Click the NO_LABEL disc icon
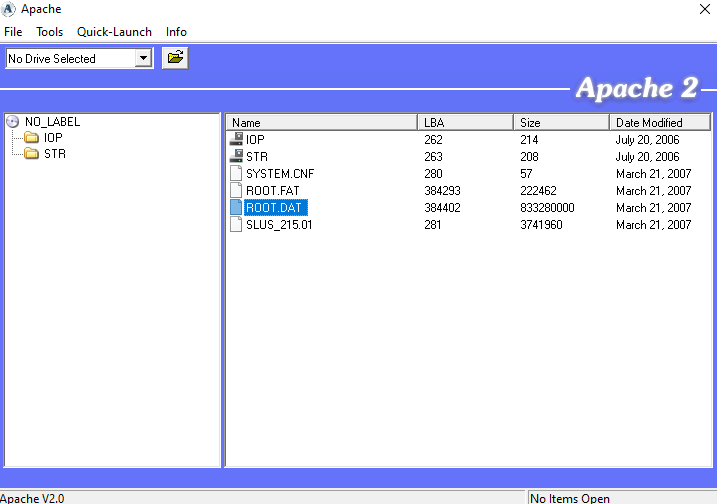 click(13, 122)
